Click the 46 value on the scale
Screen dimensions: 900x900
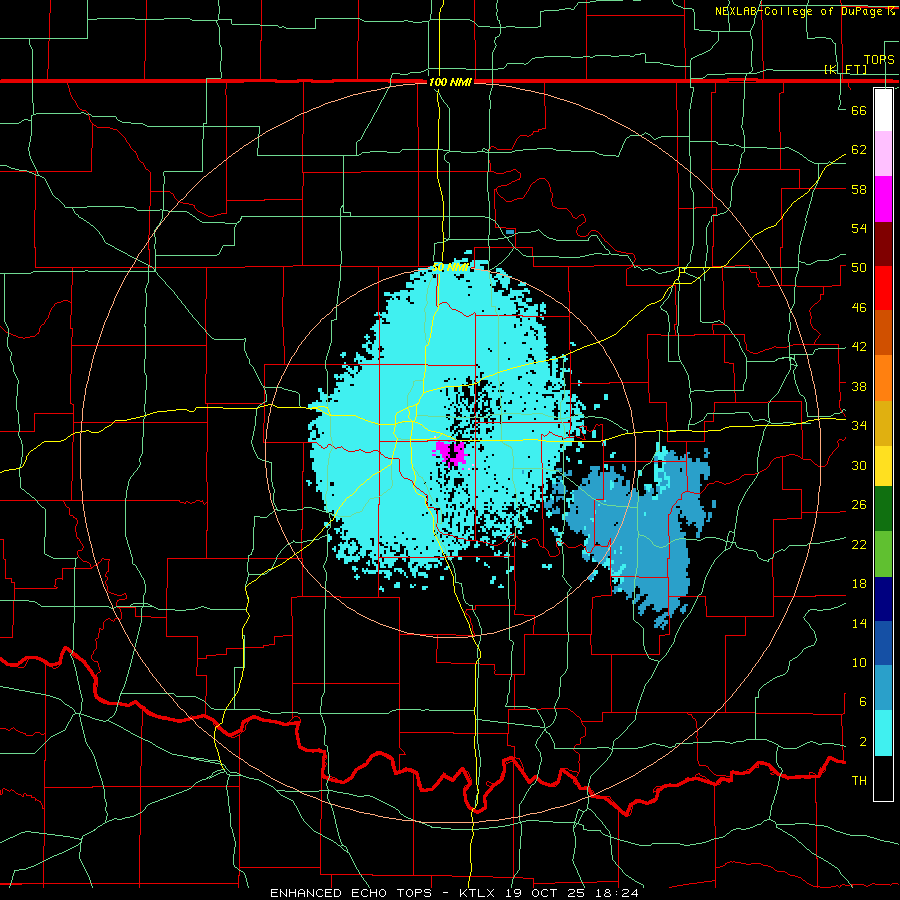(x=859, y=308)
